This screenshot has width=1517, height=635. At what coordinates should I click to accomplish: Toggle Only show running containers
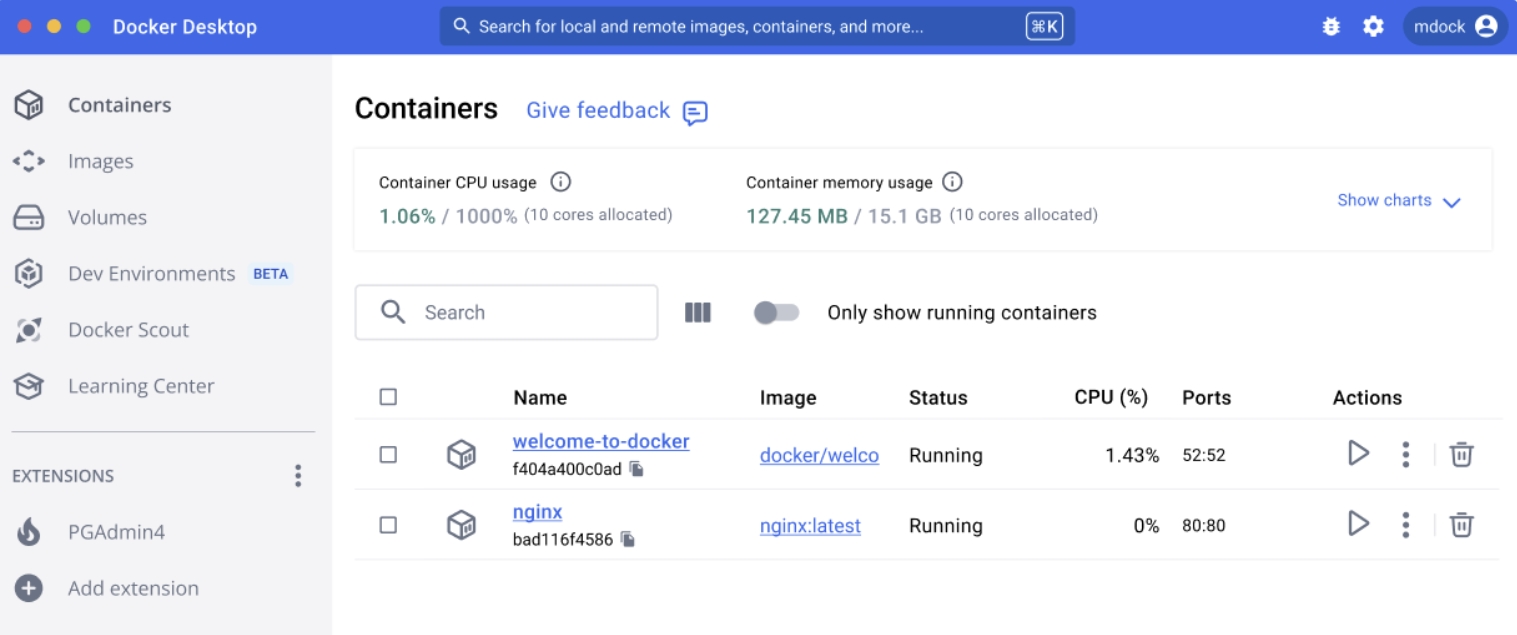click(776, 313)
